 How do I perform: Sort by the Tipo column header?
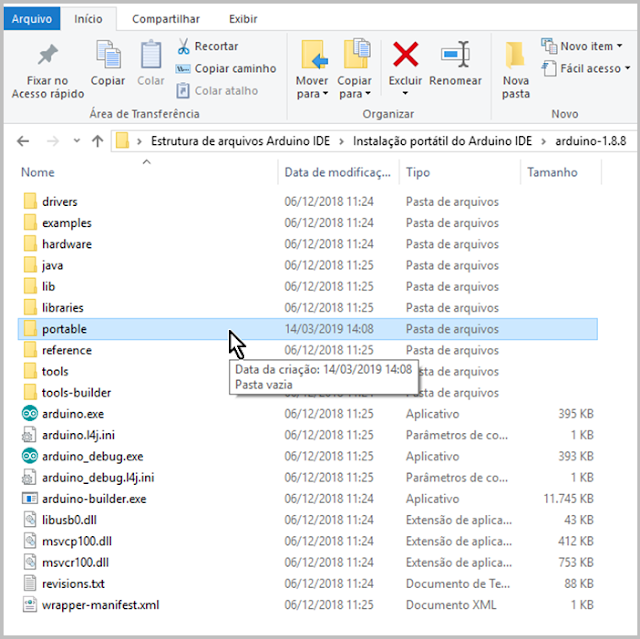(x=418, y=172)
